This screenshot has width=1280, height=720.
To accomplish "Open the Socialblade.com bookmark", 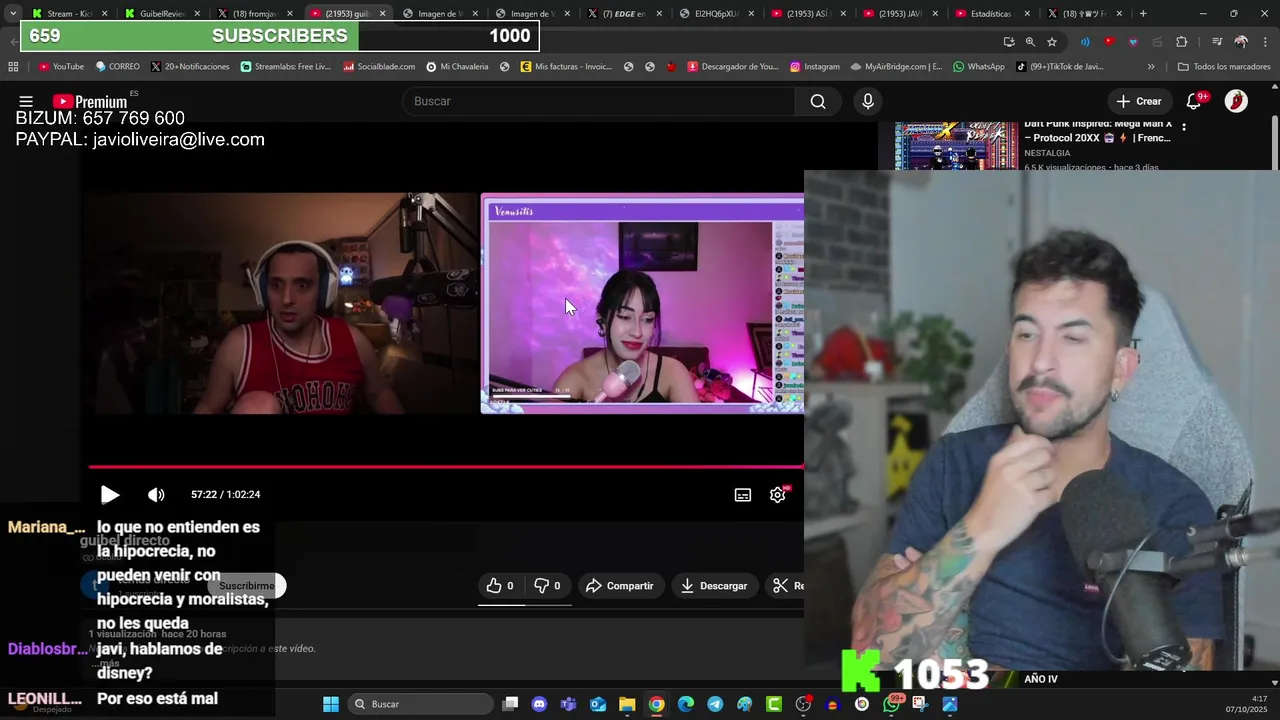I will click(x=379, y=67).
